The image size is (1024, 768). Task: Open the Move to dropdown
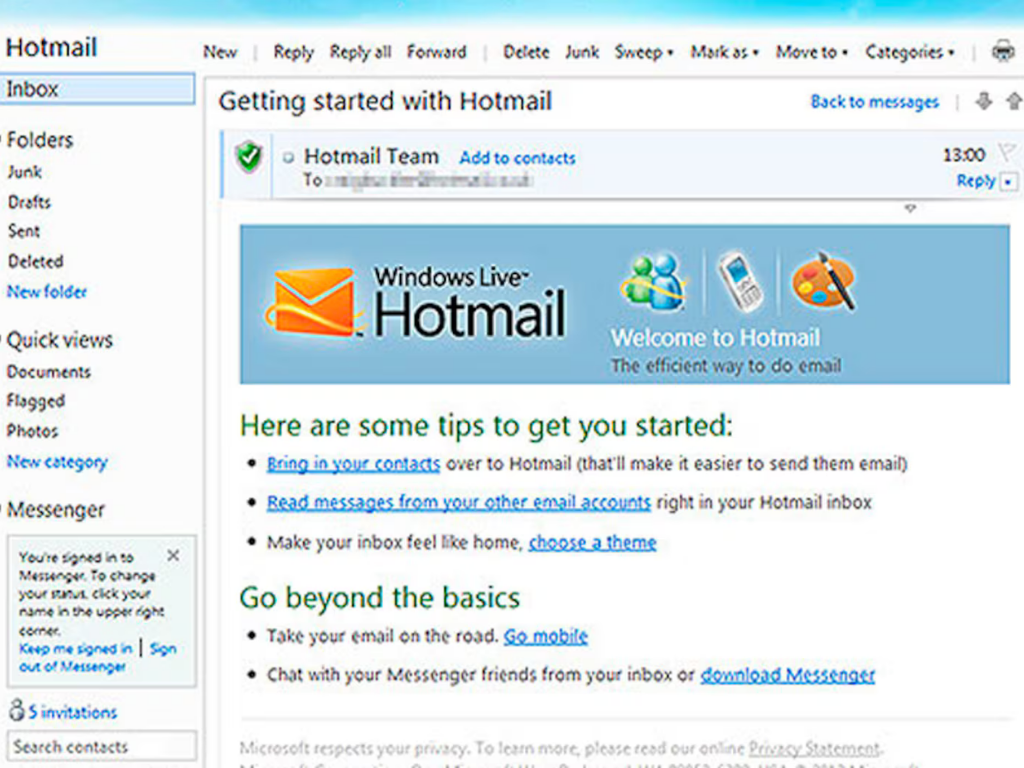(x=812, y=52)
